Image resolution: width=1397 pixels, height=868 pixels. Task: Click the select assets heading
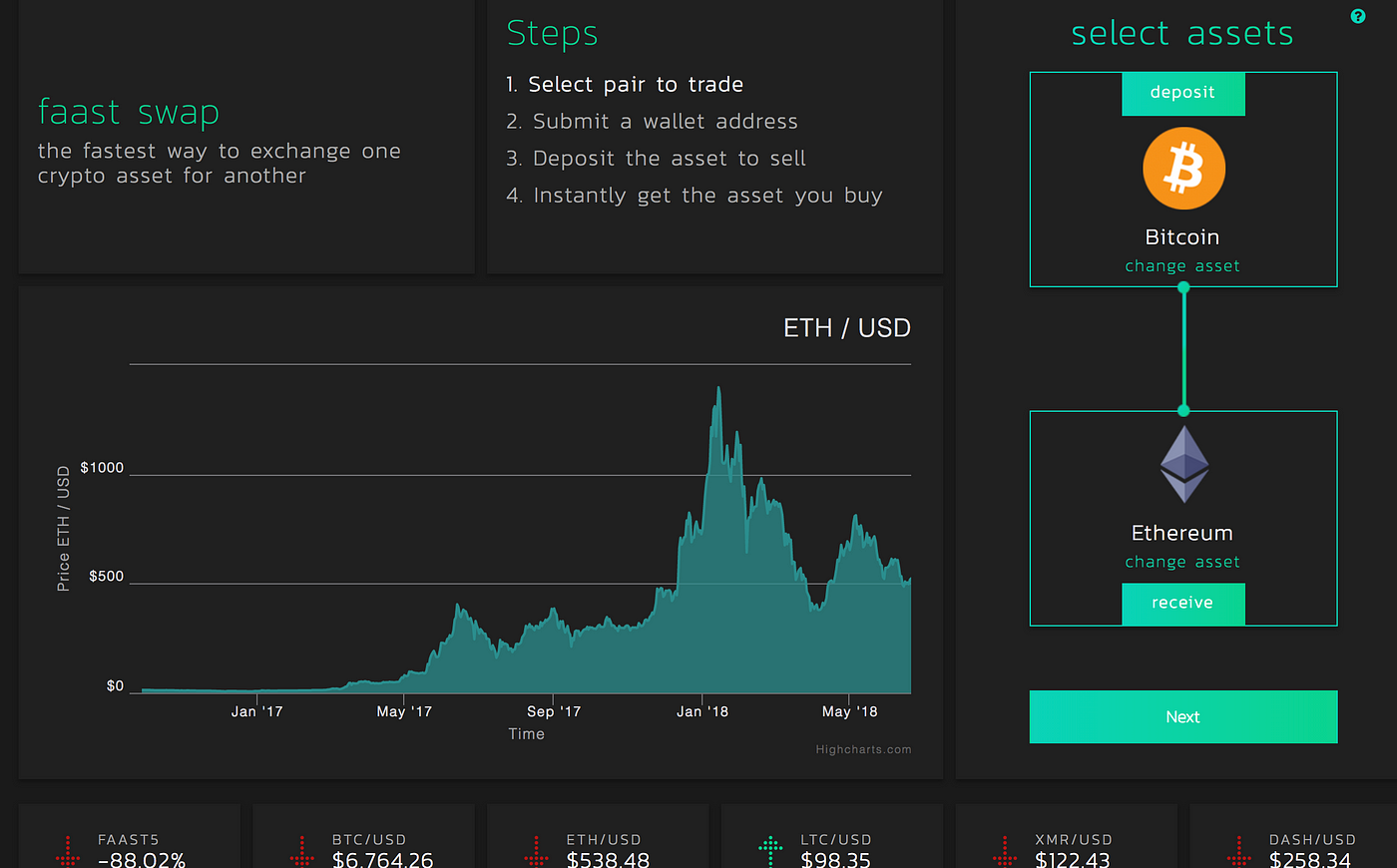[x=1182, y=33]
